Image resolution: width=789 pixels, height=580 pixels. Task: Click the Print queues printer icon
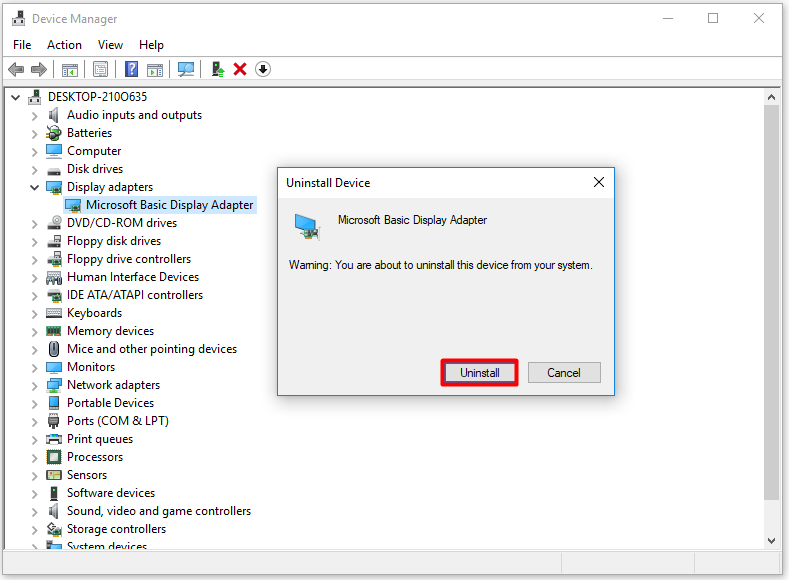54,439
